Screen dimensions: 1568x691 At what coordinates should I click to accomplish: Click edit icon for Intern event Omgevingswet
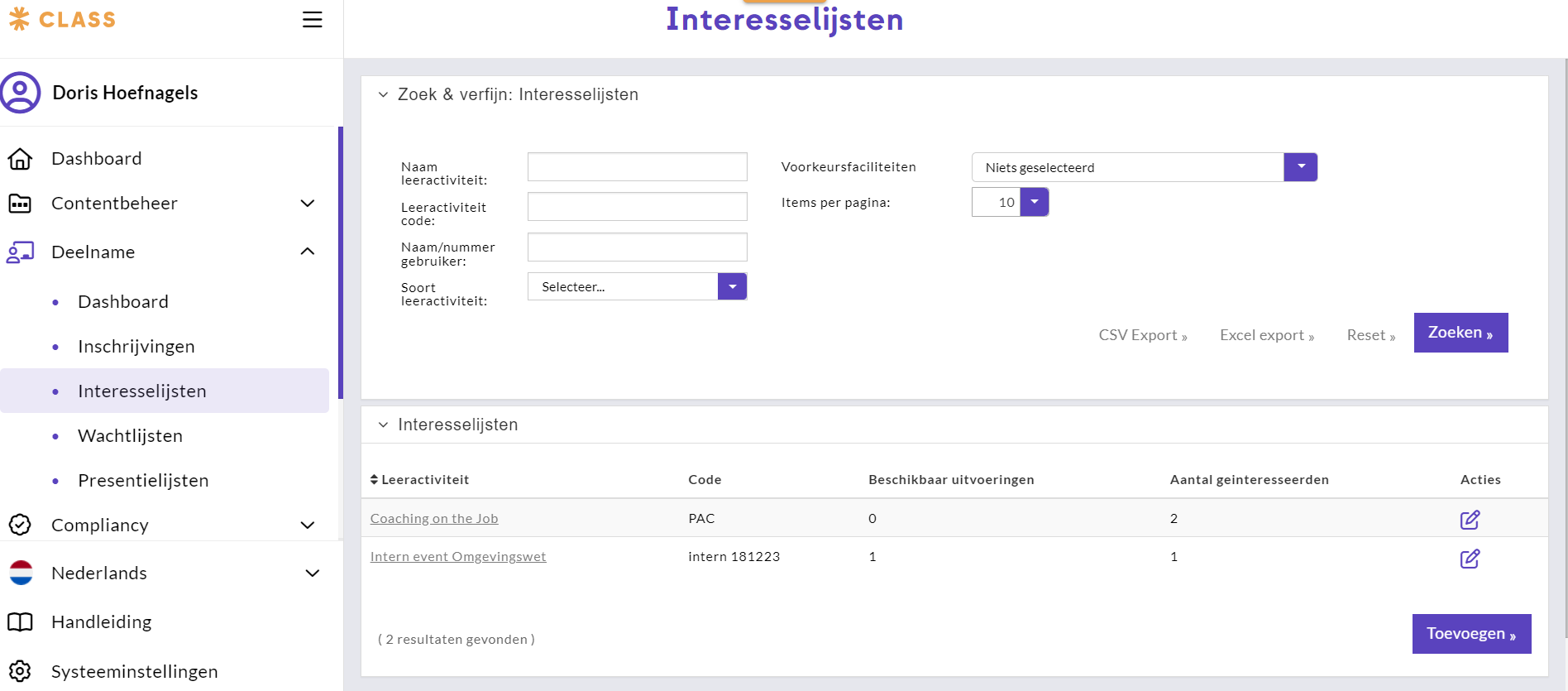(x=1469, y=559)
